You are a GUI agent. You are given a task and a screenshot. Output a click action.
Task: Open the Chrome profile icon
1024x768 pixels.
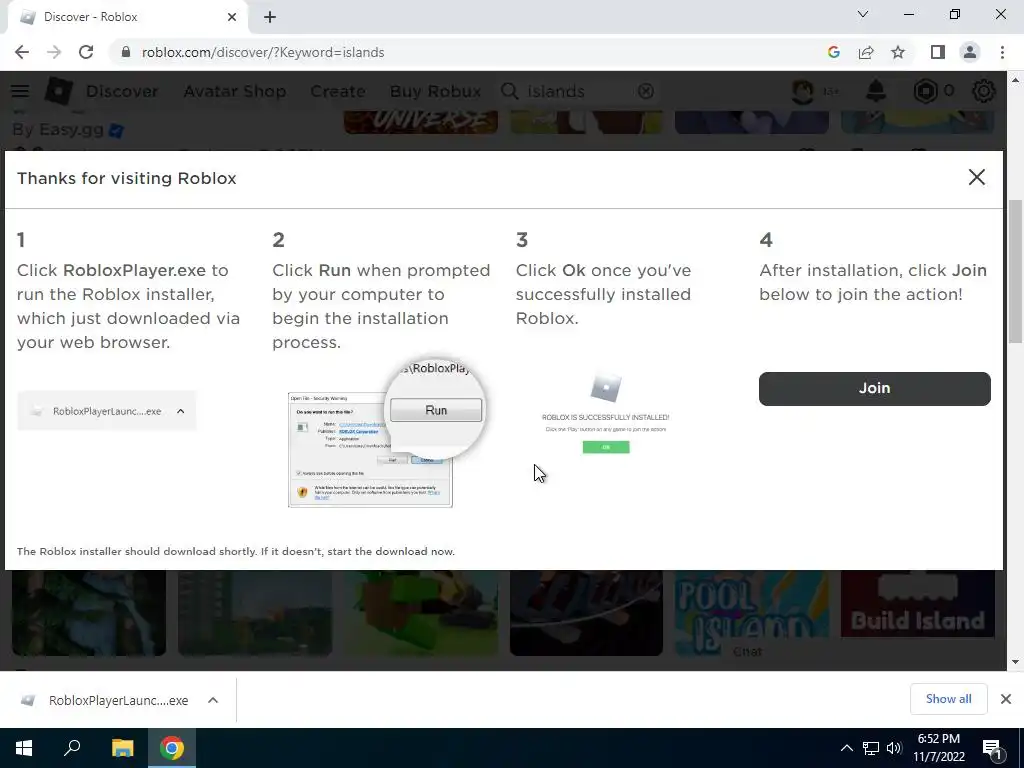point(970,52)
